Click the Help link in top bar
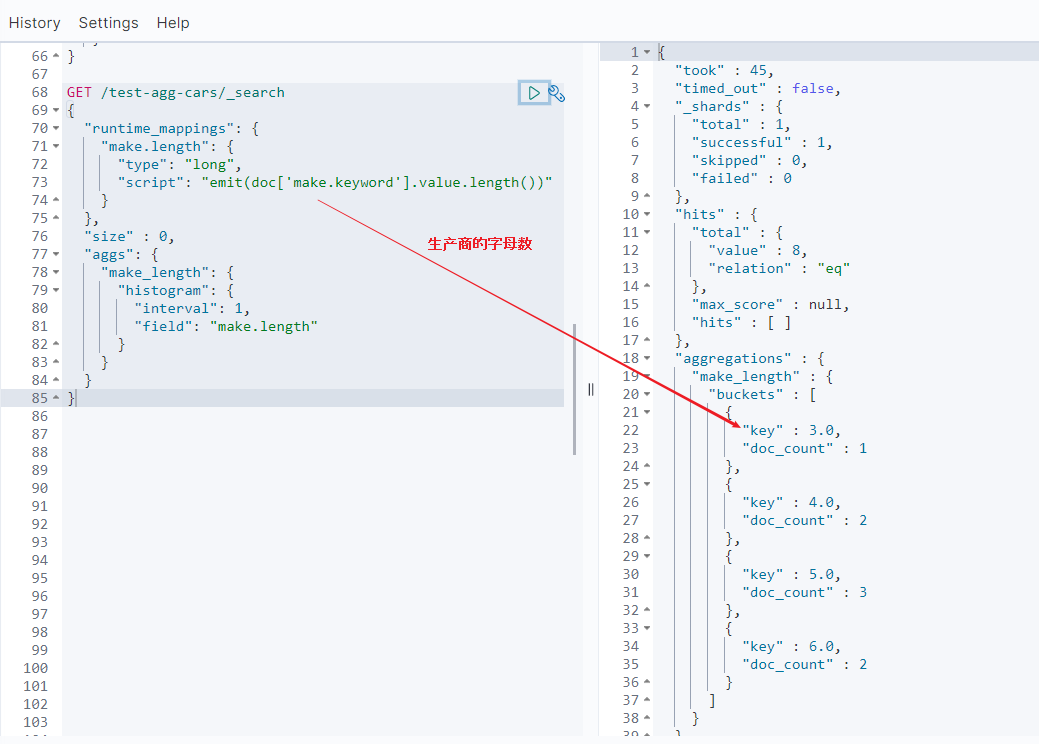This screenshot has height=744, width=1039. 173,22
